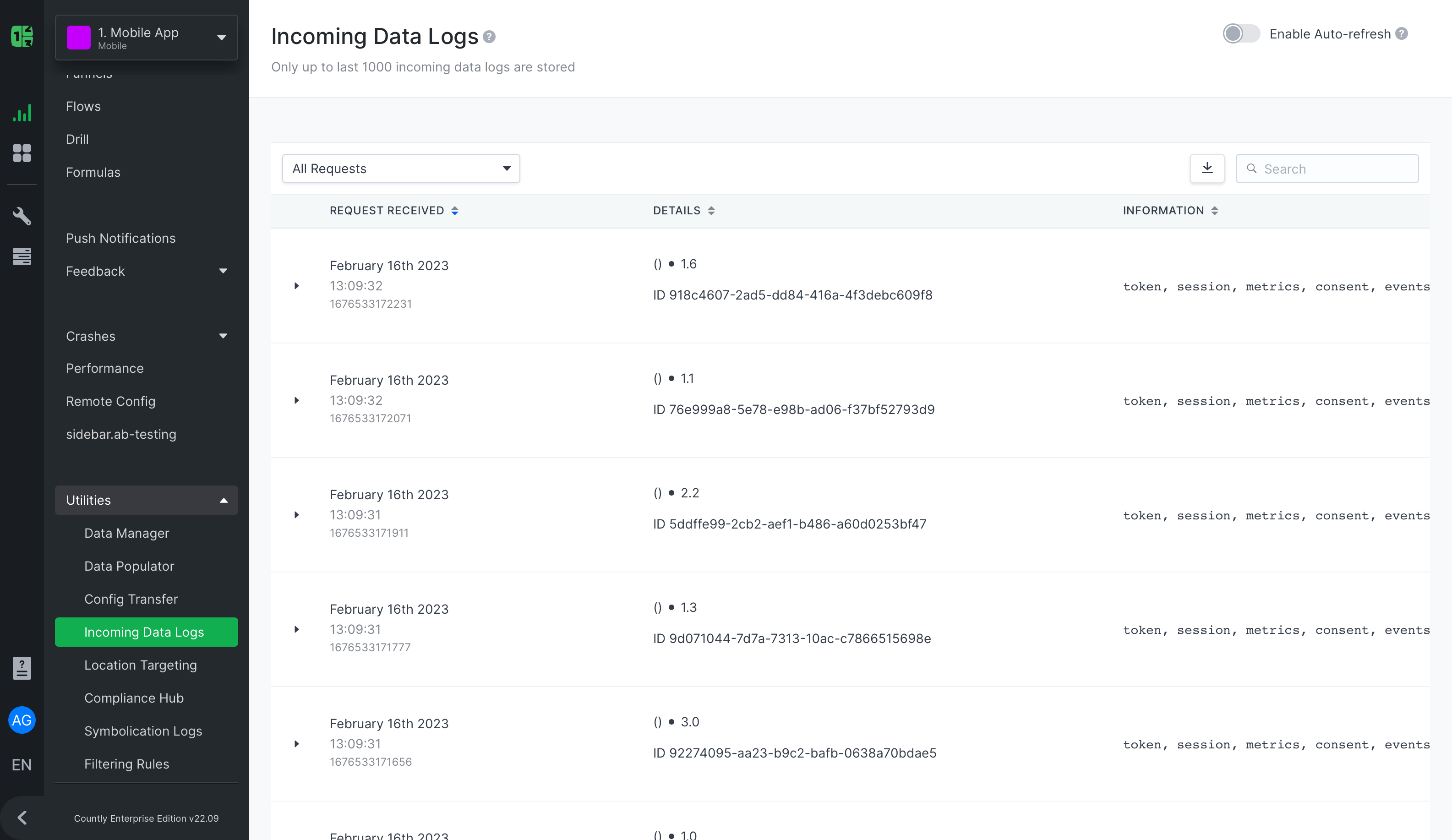This screenshot has width=1452, height=840.
Task: Expand the log entry for ID 918c4607
Action: [x=297, y=286]
